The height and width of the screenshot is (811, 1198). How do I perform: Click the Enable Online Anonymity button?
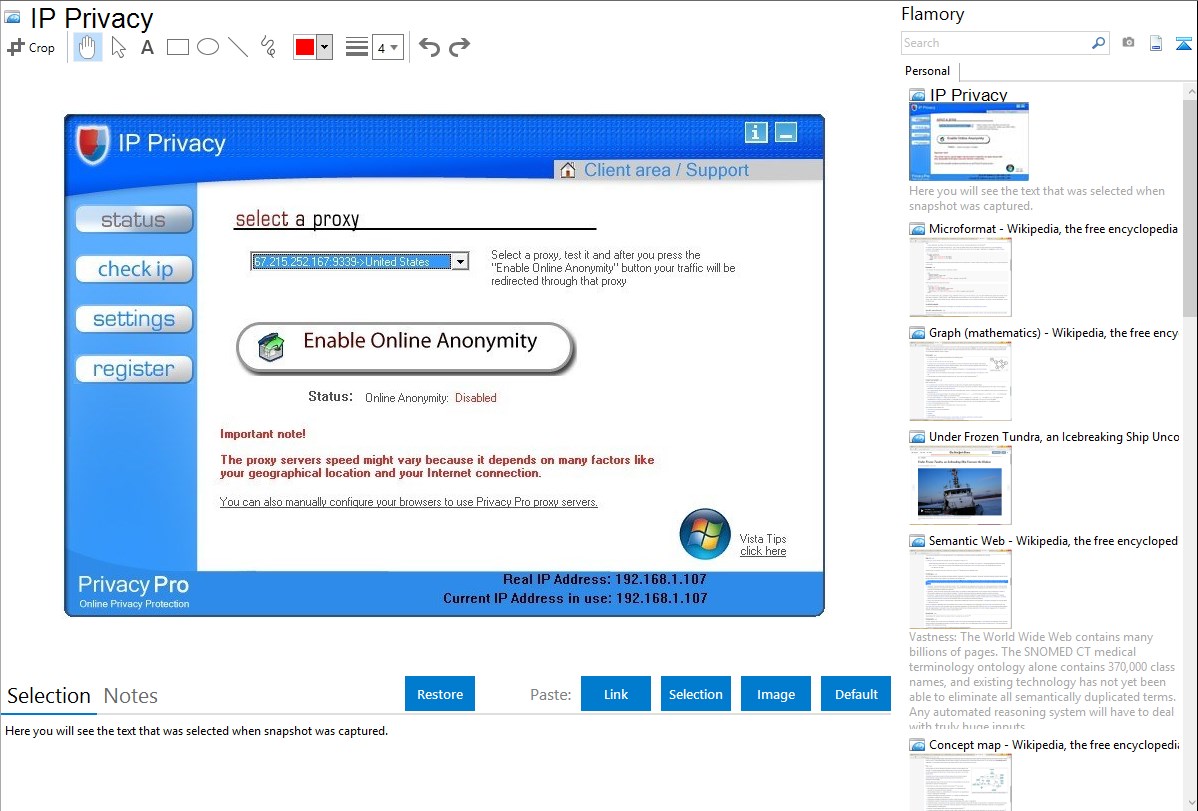[406, 348]
